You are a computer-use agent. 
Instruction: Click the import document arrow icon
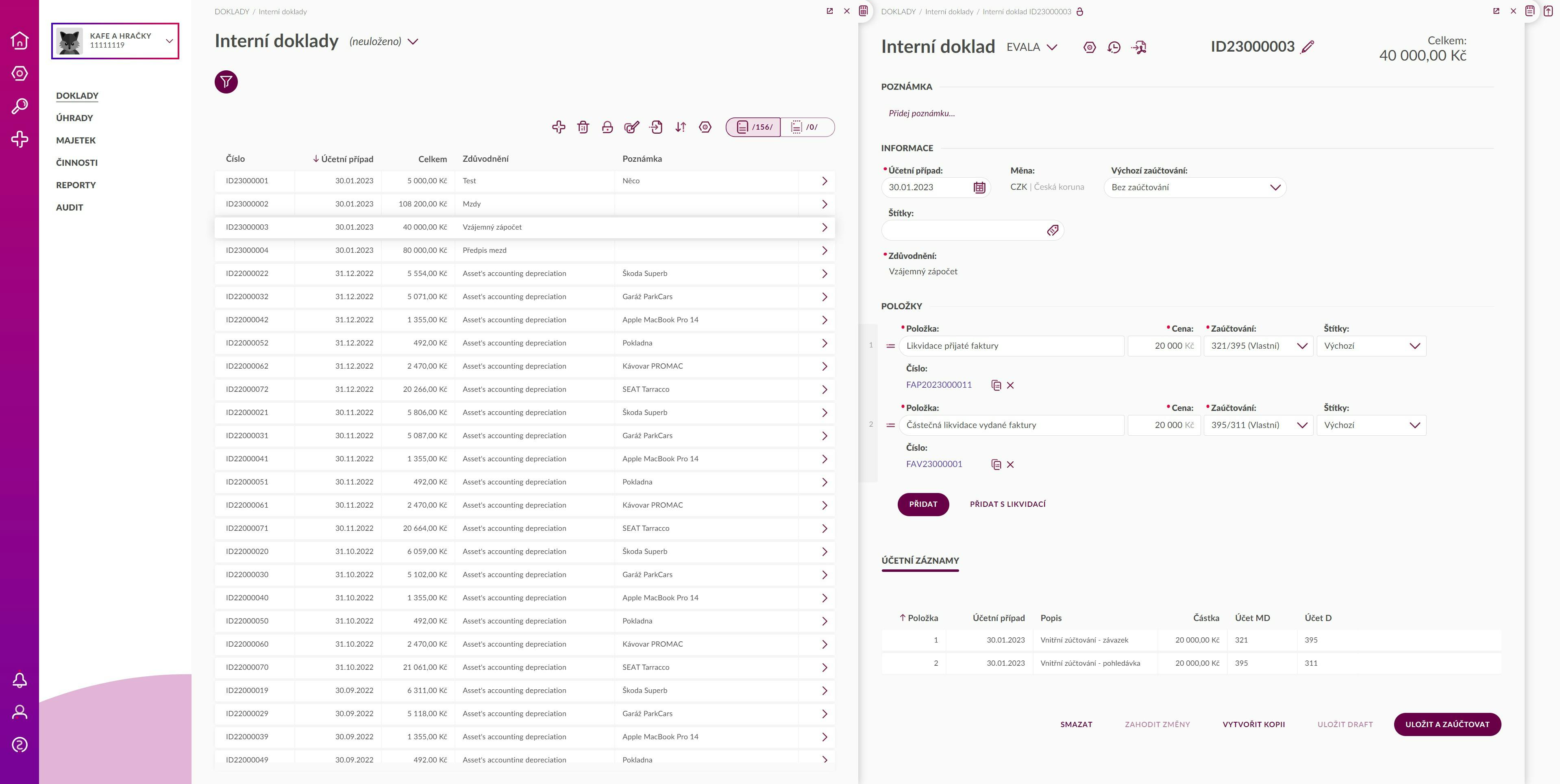656,127
